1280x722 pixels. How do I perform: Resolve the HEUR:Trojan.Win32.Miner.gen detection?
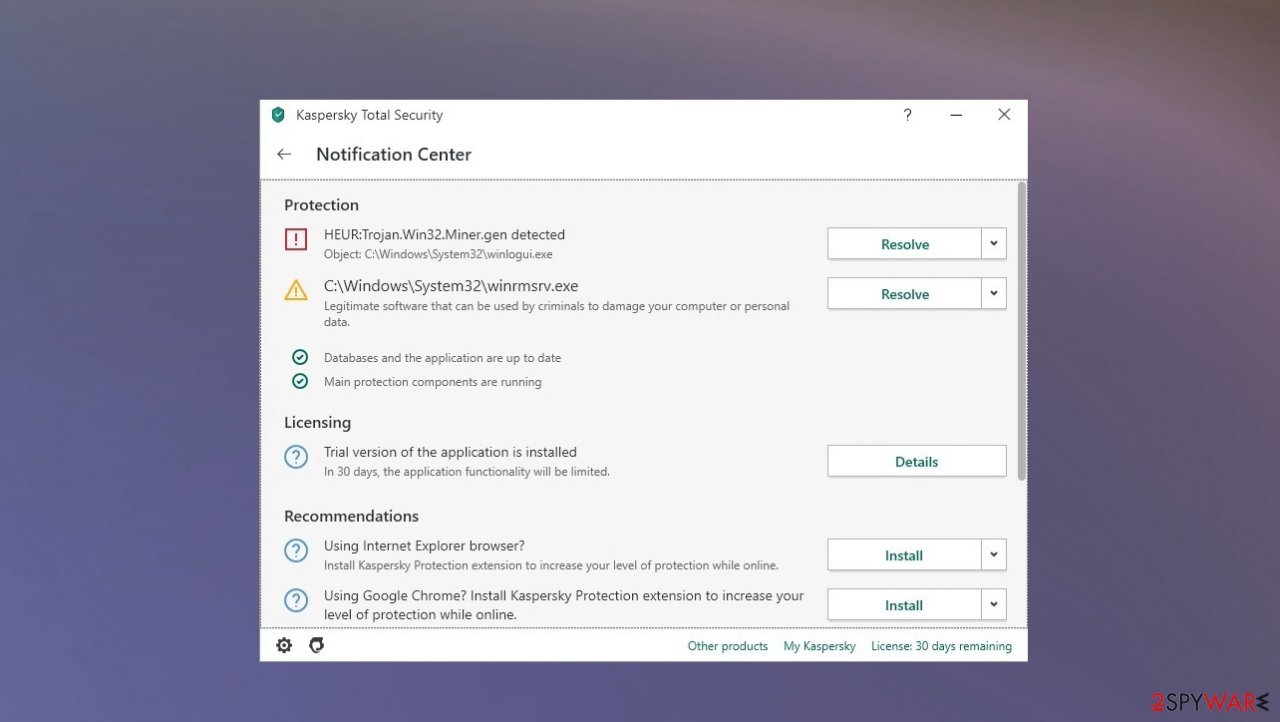(904, 244)
